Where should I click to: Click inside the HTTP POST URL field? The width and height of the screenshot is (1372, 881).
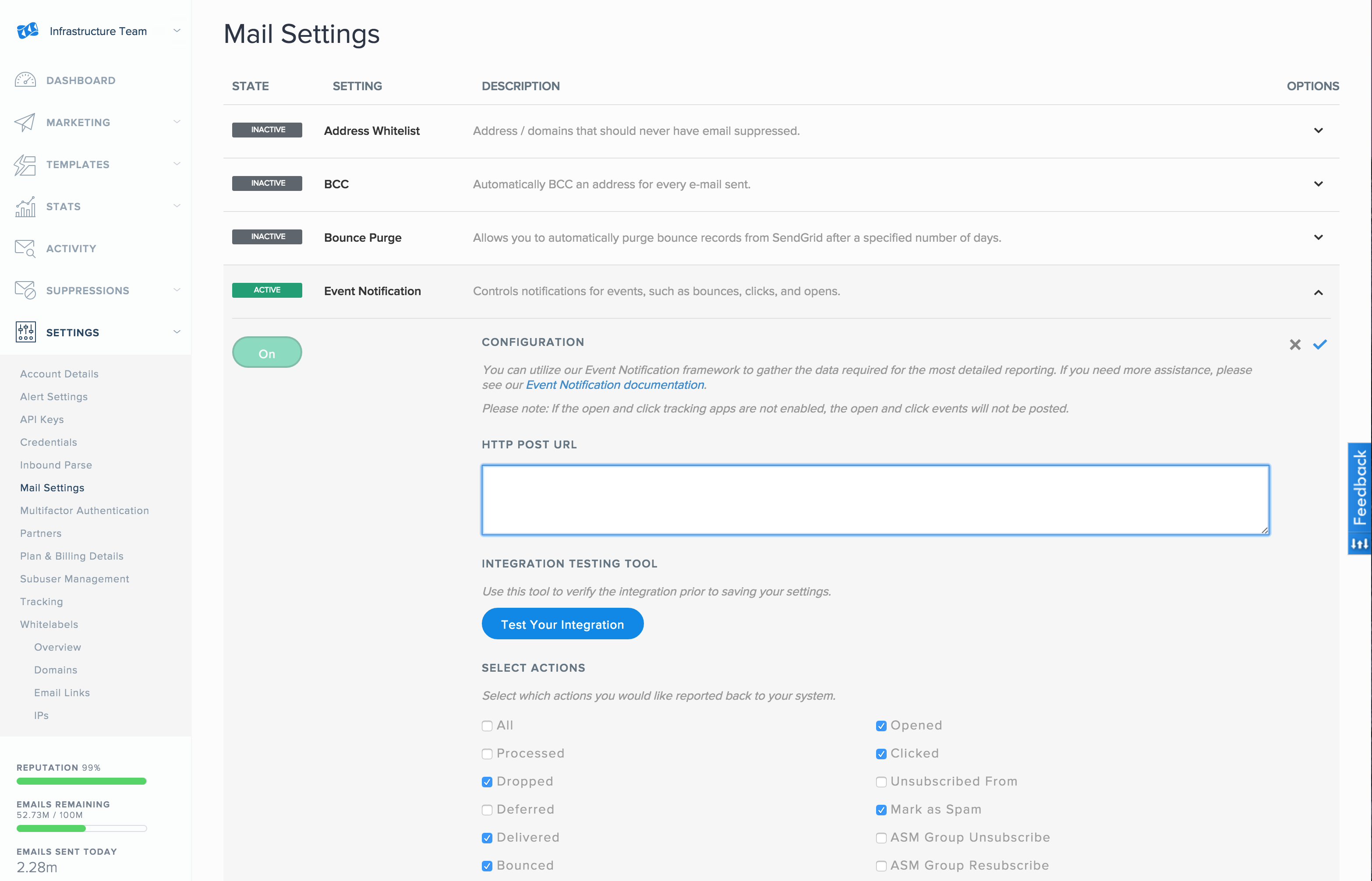(x=875, y=500)
